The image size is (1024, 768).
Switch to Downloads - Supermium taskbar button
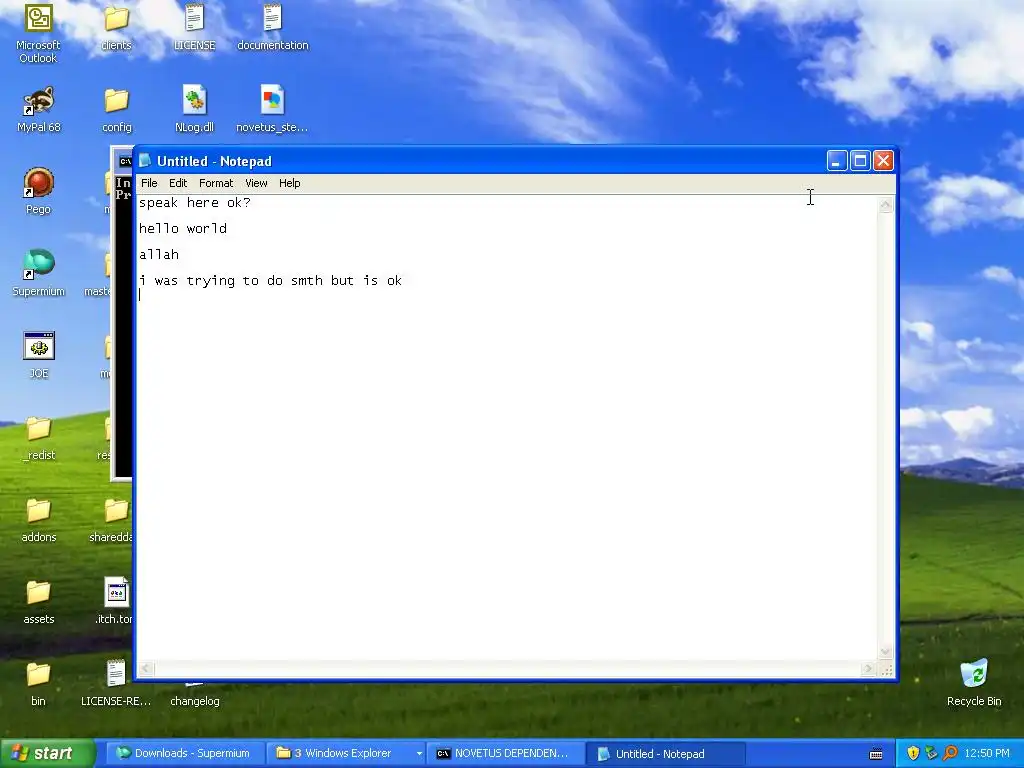184,754
